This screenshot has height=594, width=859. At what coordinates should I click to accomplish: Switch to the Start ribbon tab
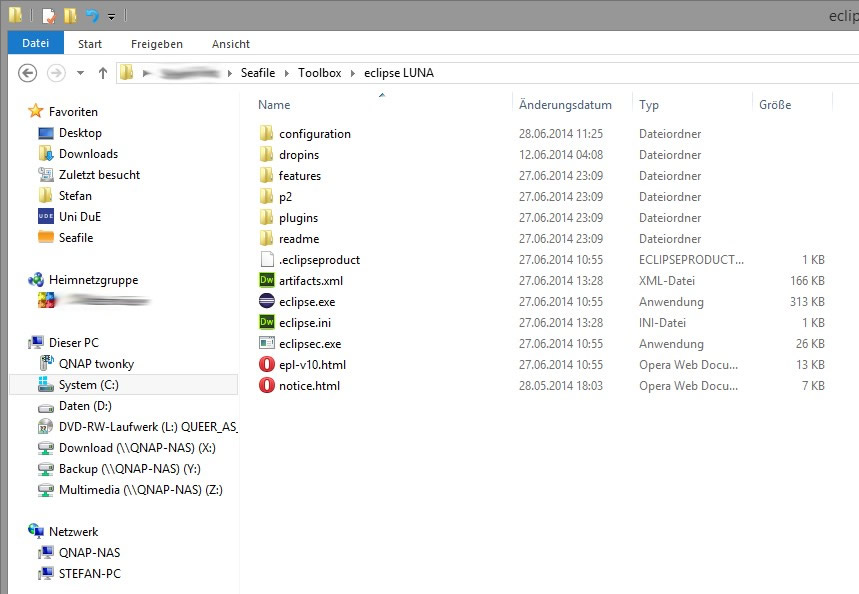[90, 44]
